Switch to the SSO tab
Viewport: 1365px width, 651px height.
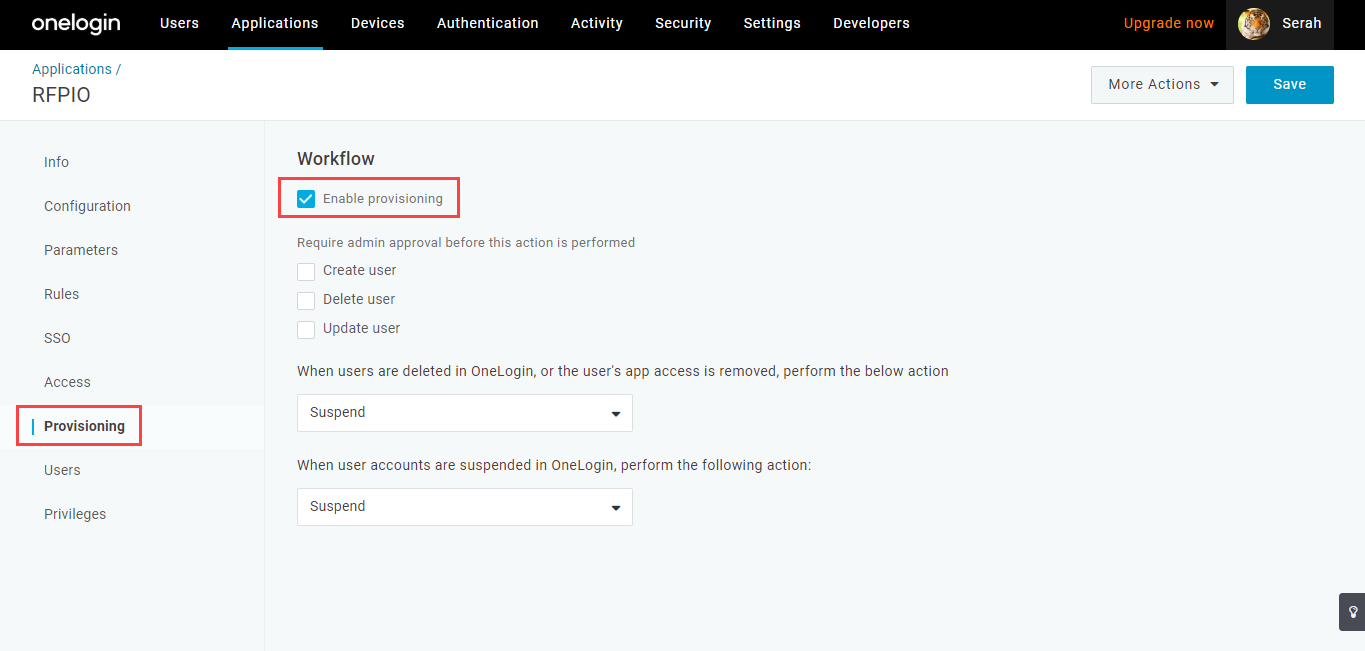[57, 338]
